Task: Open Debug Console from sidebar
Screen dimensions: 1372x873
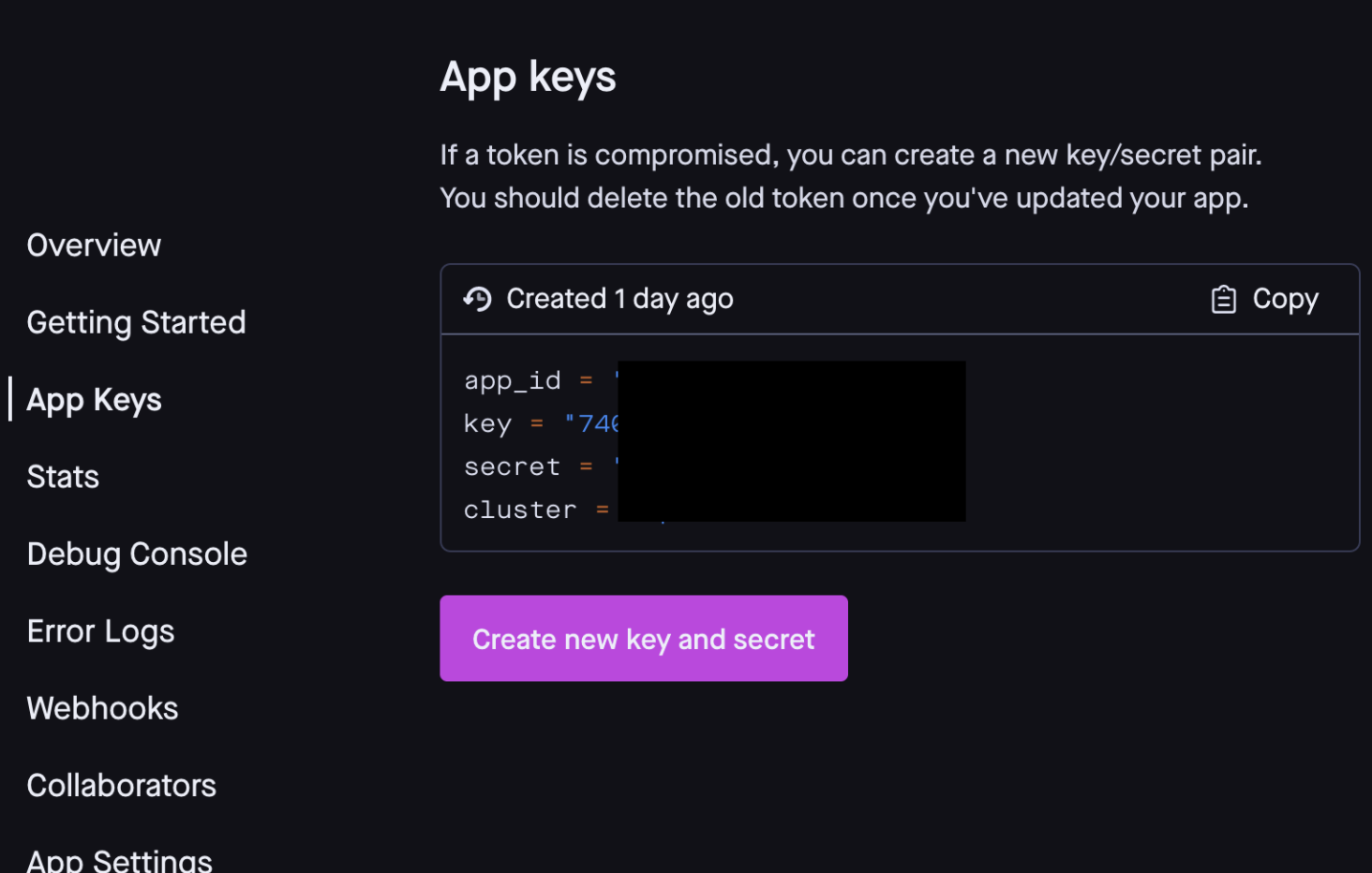Action: (137, 555)
